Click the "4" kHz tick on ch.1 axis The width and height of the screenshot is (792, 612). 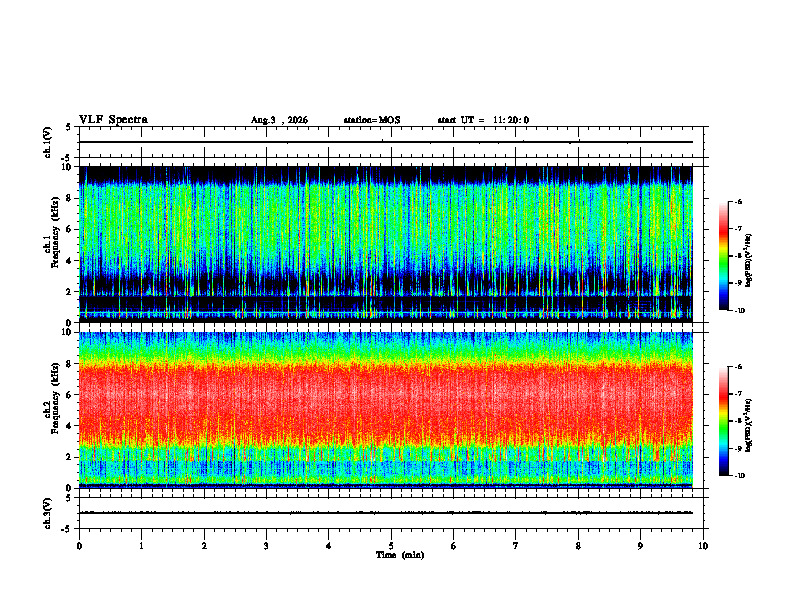pyautogui.click(x=70, y=261)
